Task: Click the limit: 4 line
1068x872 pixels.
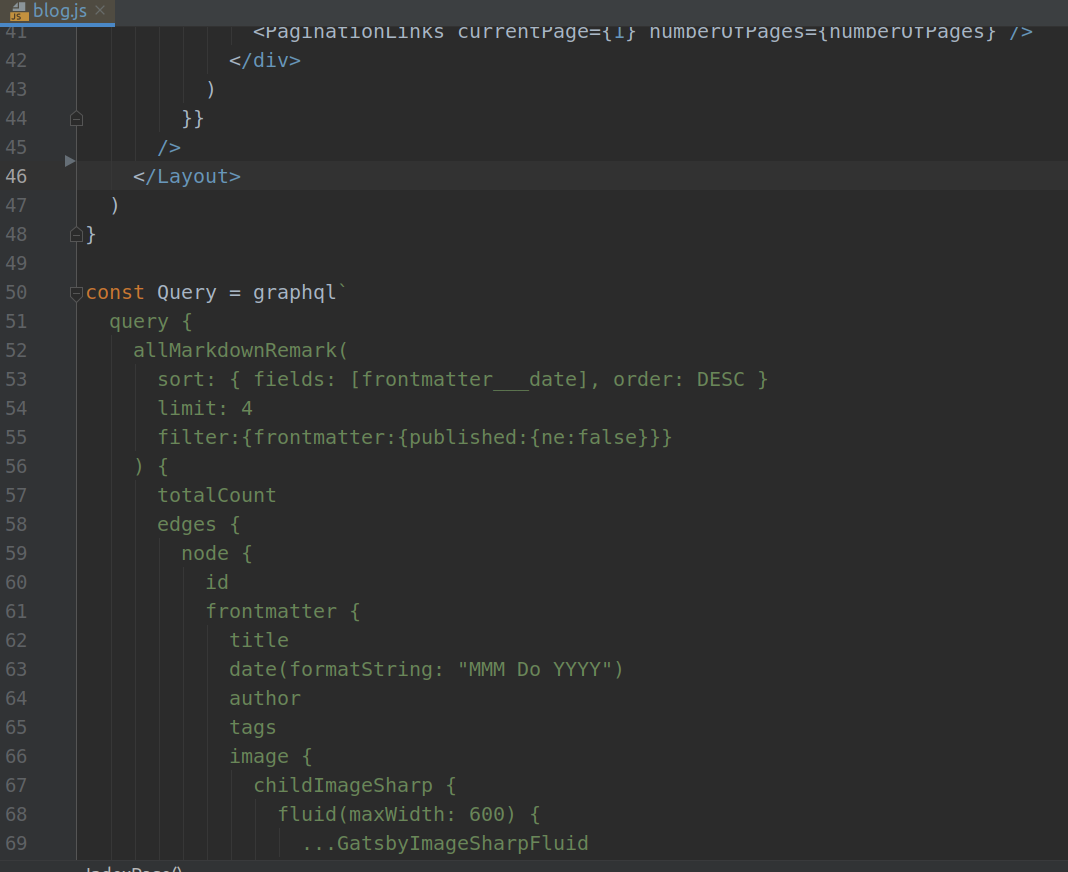Action: coord(205,408)
